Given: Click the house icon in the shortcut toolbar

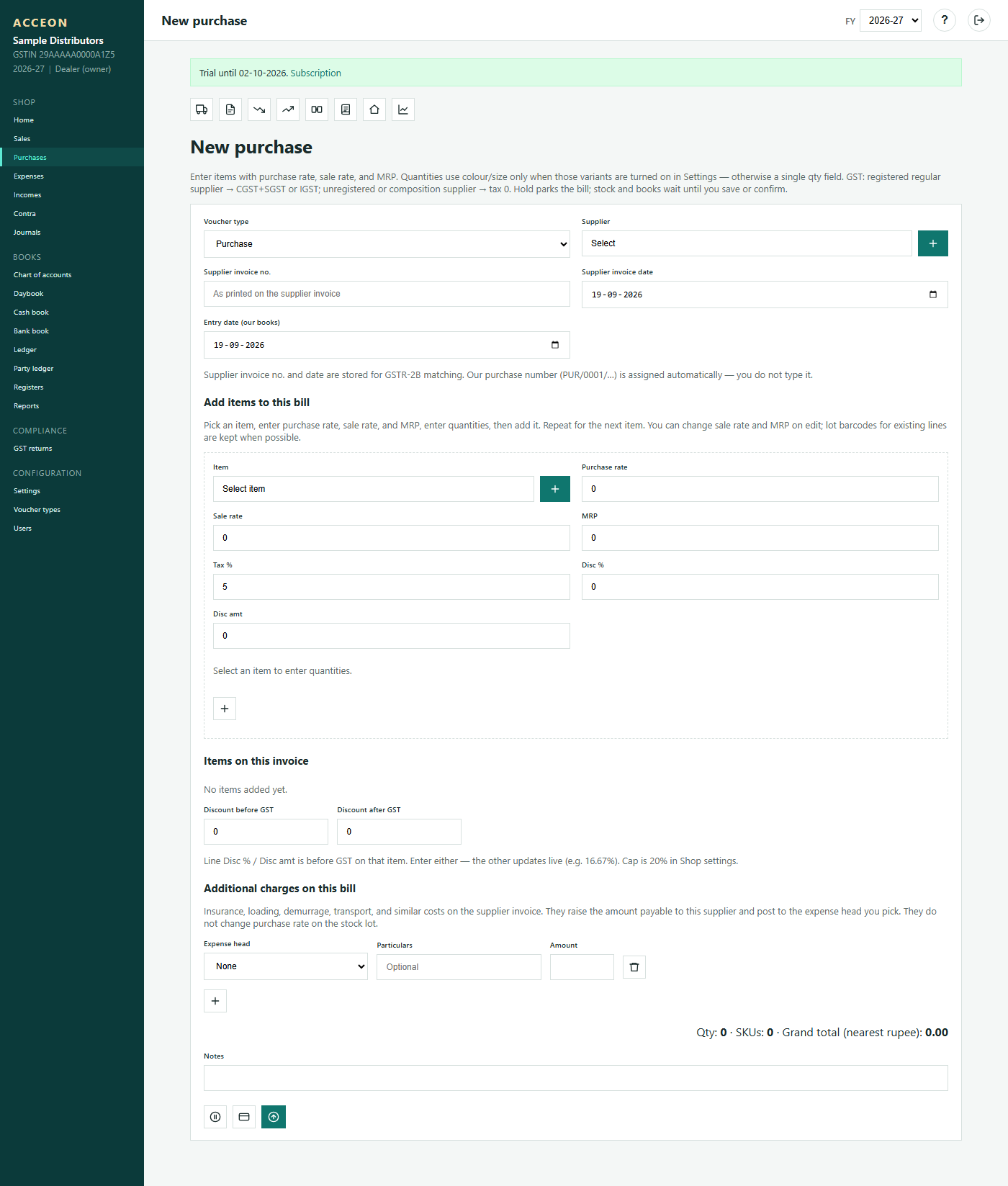Looking at the screenshot, I should click(374, 109).
